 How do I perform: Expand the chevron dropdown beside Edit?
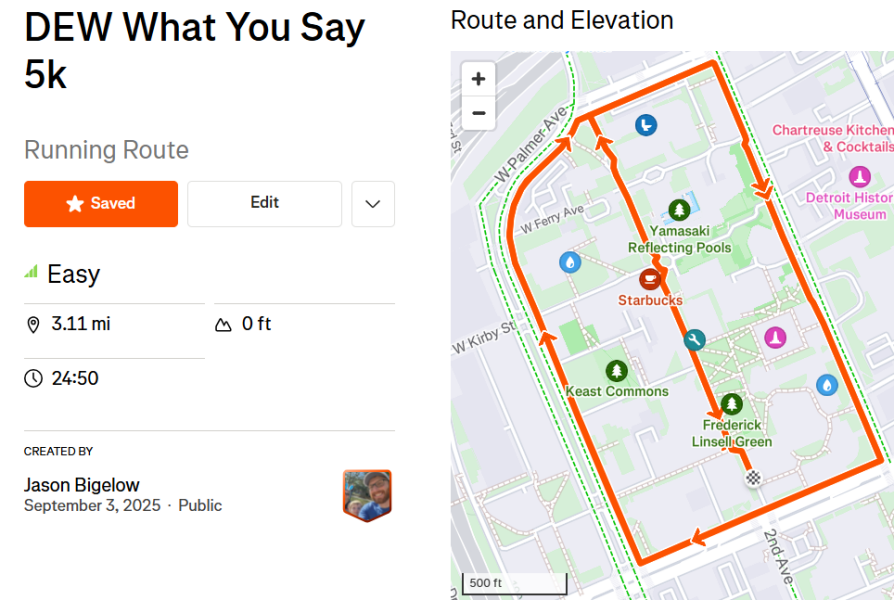[x=373, y=204]
